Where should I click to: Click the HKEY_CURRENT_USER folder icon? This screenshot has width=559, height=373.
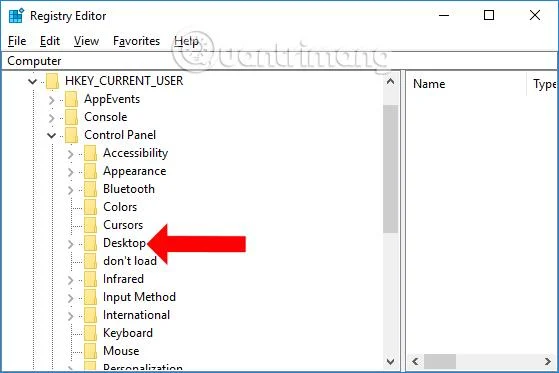(x=52, y=81)
